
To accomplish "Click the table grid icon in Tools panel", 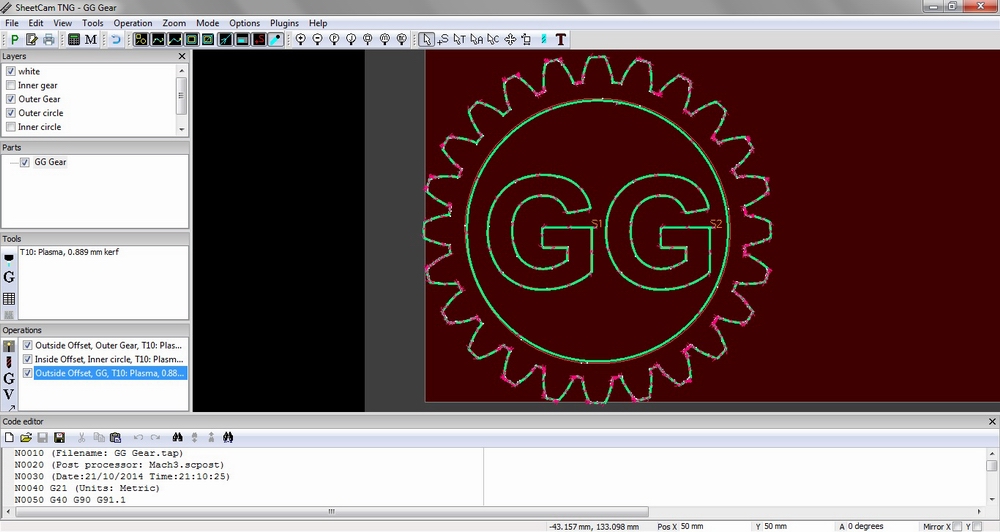I will (x=9, y=299).
